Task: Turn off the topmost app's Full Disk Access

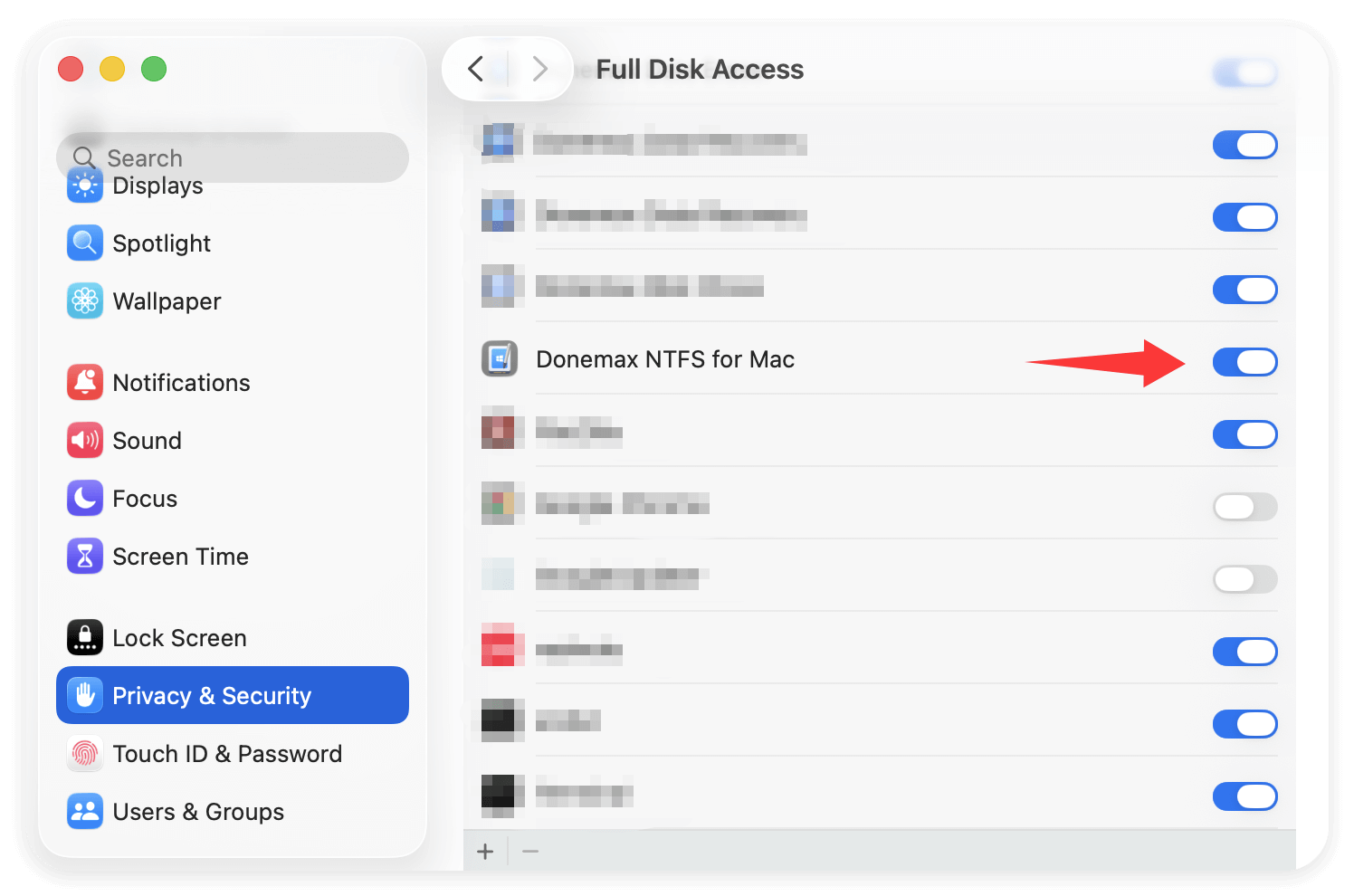Action: coord(1244,145)
